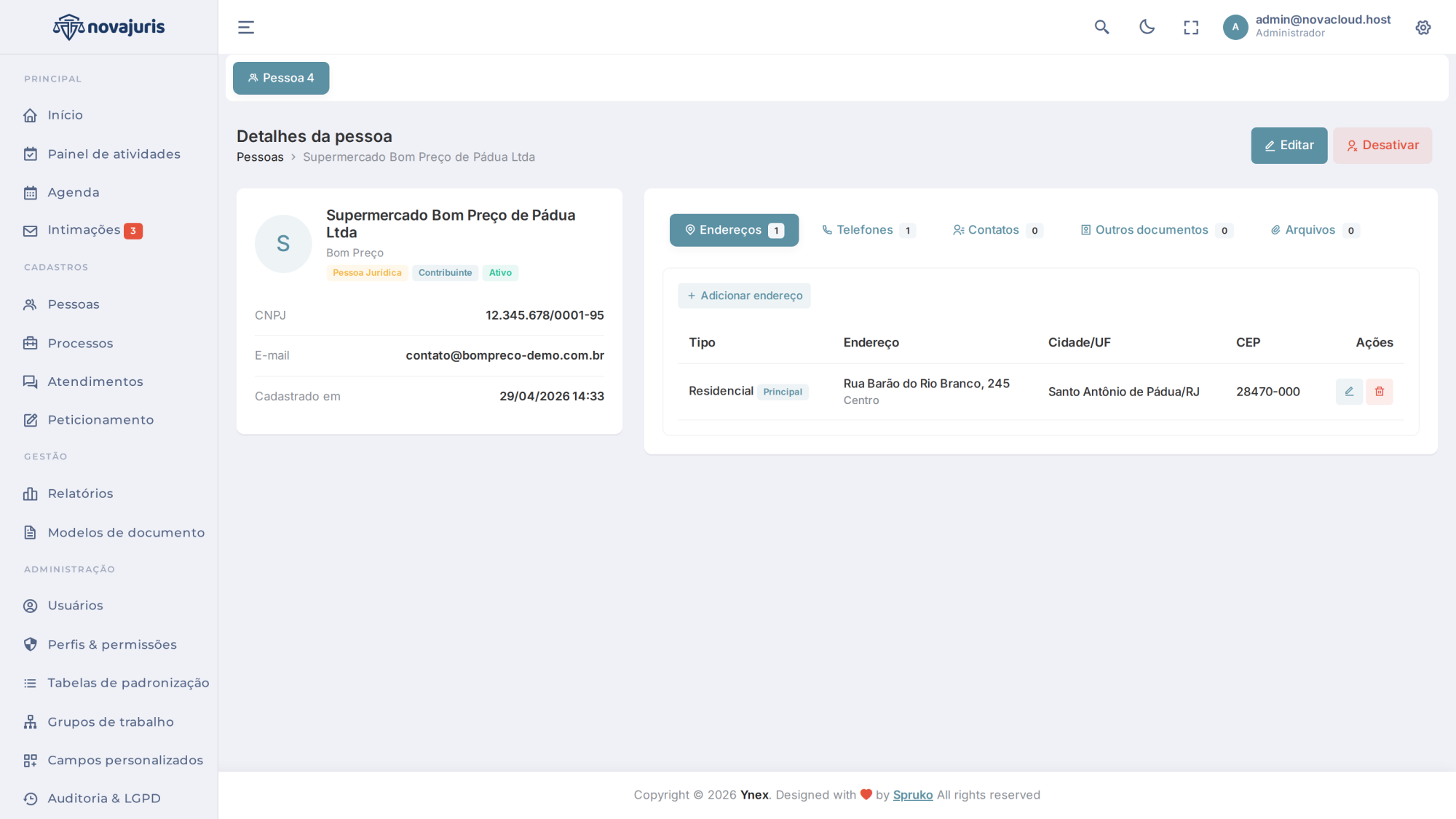Viewport: 1456px width, 819px height.
Task: Click the Spruko footer link
Action: click(912, 795)
